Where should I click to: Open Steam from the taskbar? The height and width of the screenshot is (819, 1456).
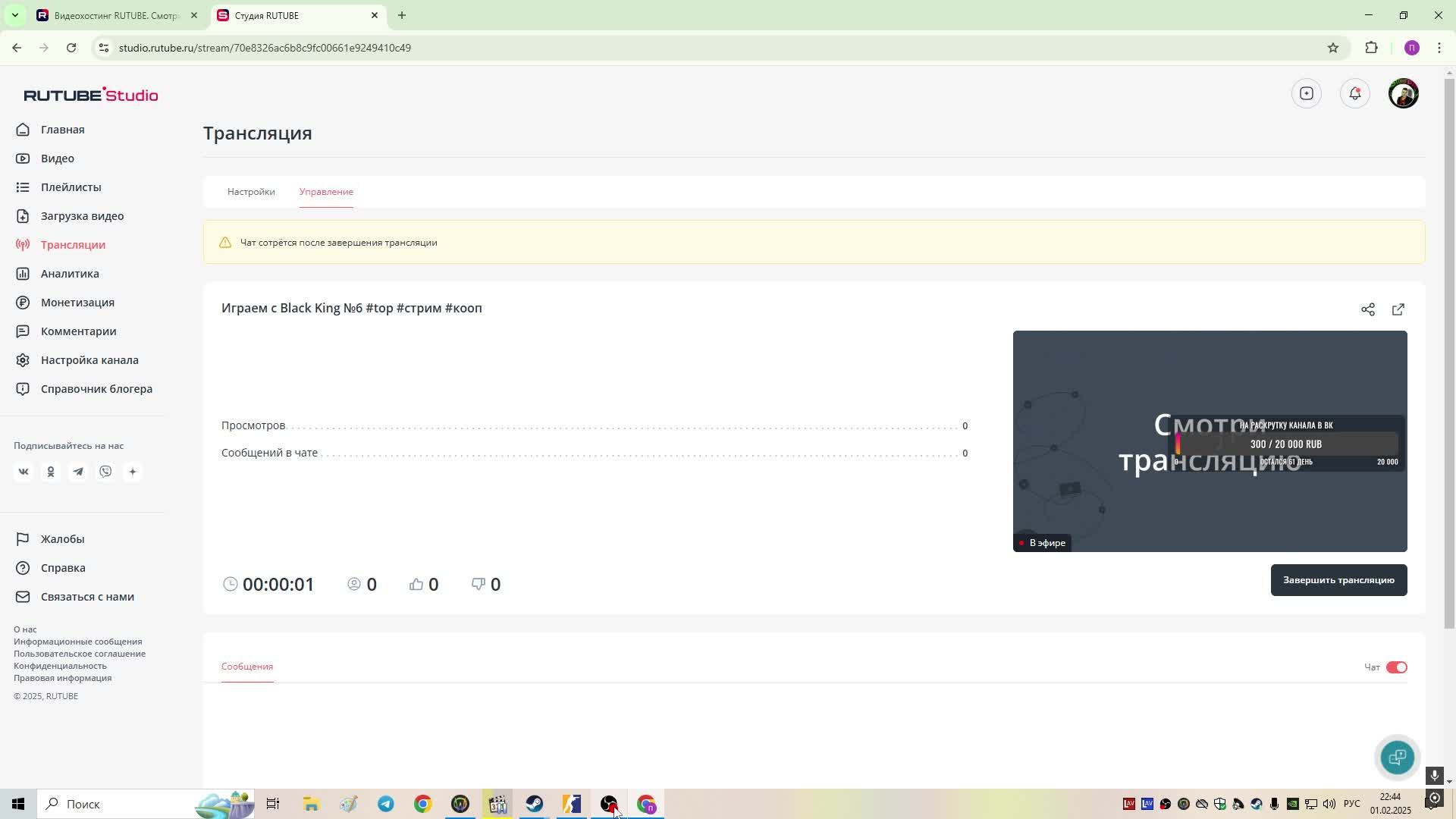pos(535,804)
